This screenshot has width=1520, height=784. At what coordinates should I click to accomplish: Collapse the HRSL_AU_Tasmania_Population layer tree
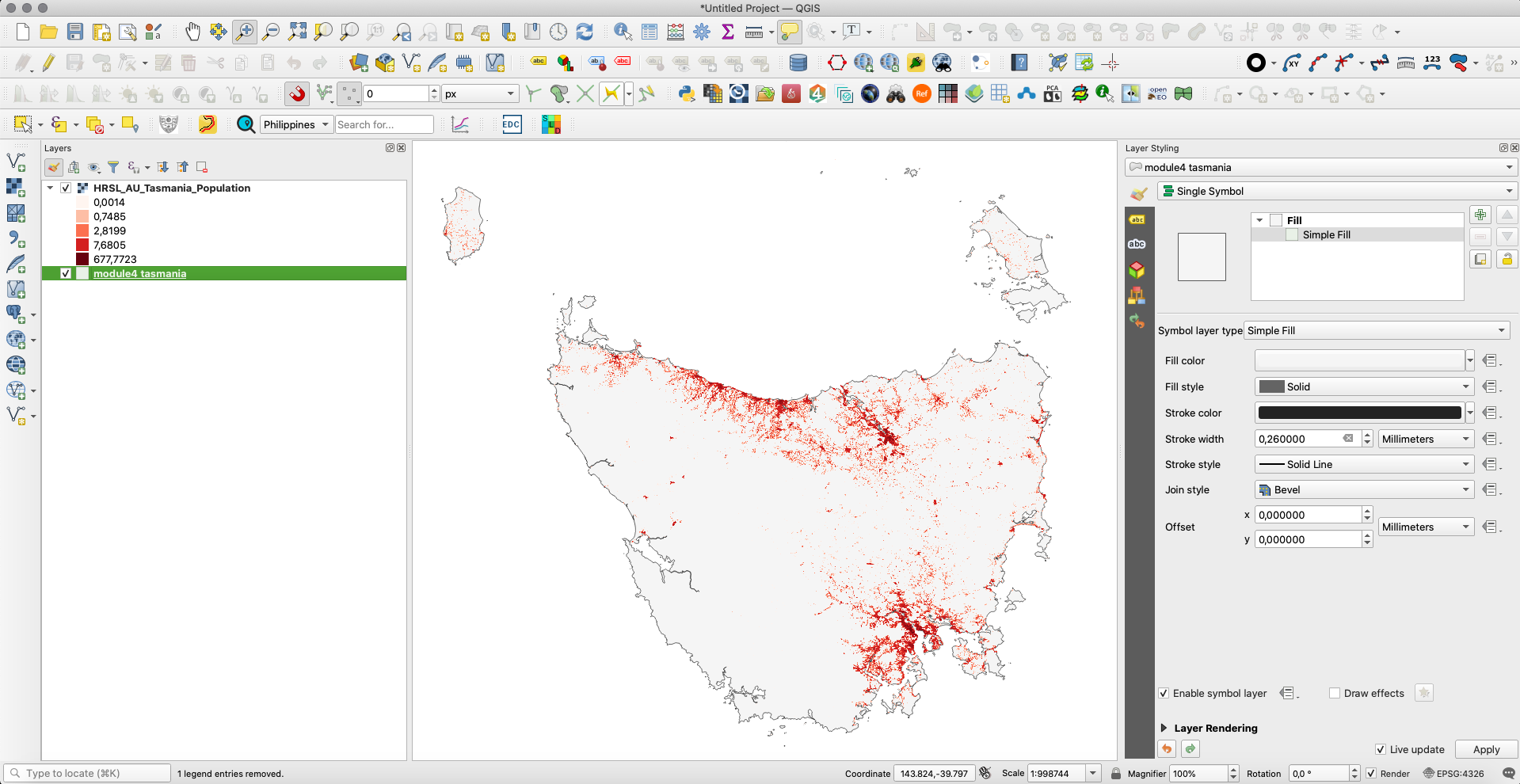point(51,188)
